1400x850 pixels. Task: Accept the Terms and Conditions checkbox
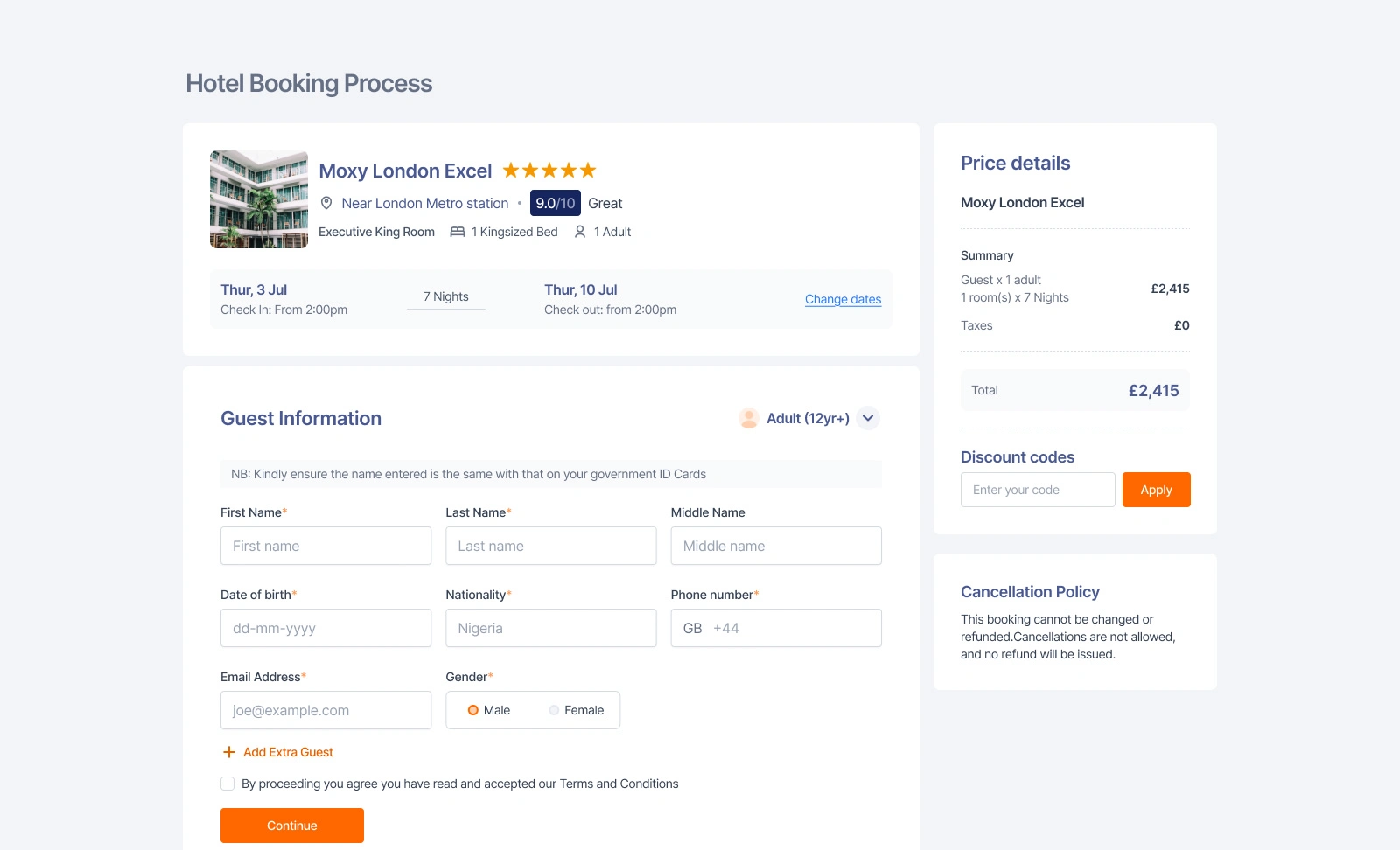[227, 784]
